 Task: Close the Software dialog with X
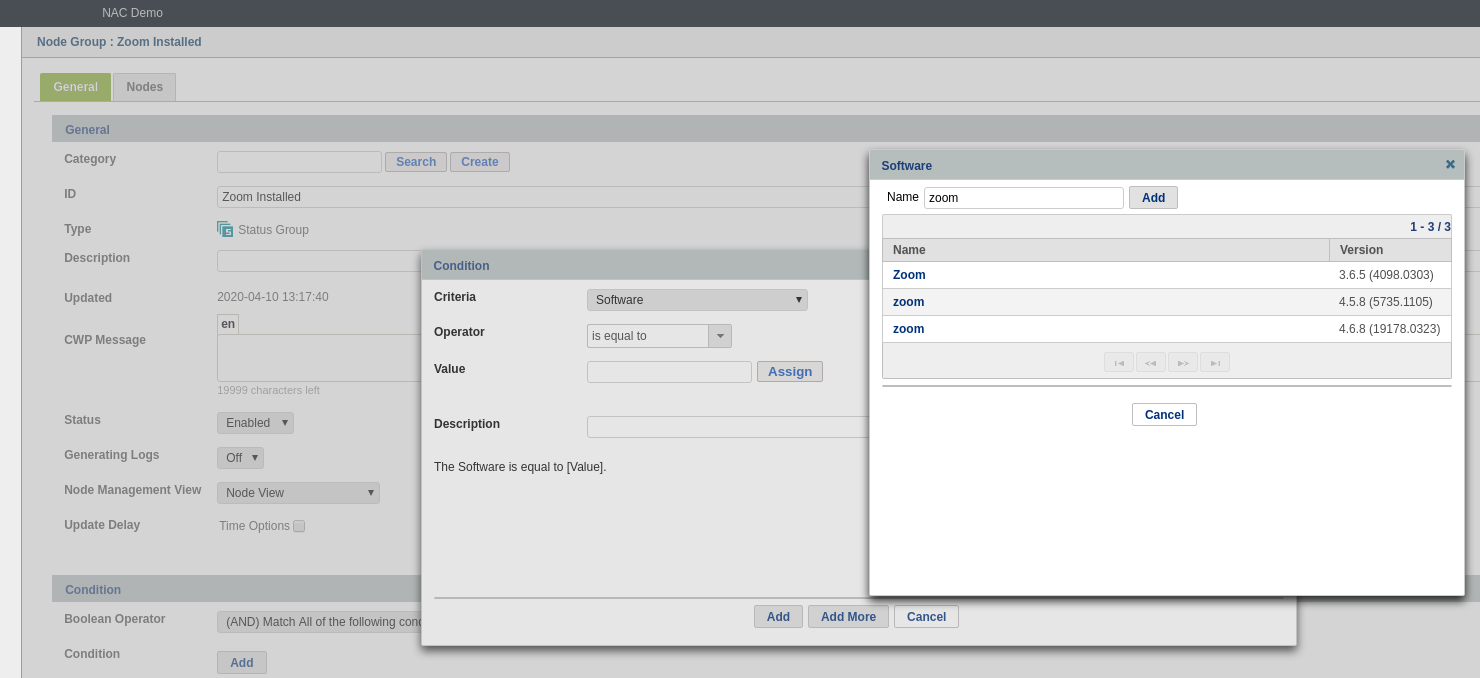click(x=1450, y=165)
